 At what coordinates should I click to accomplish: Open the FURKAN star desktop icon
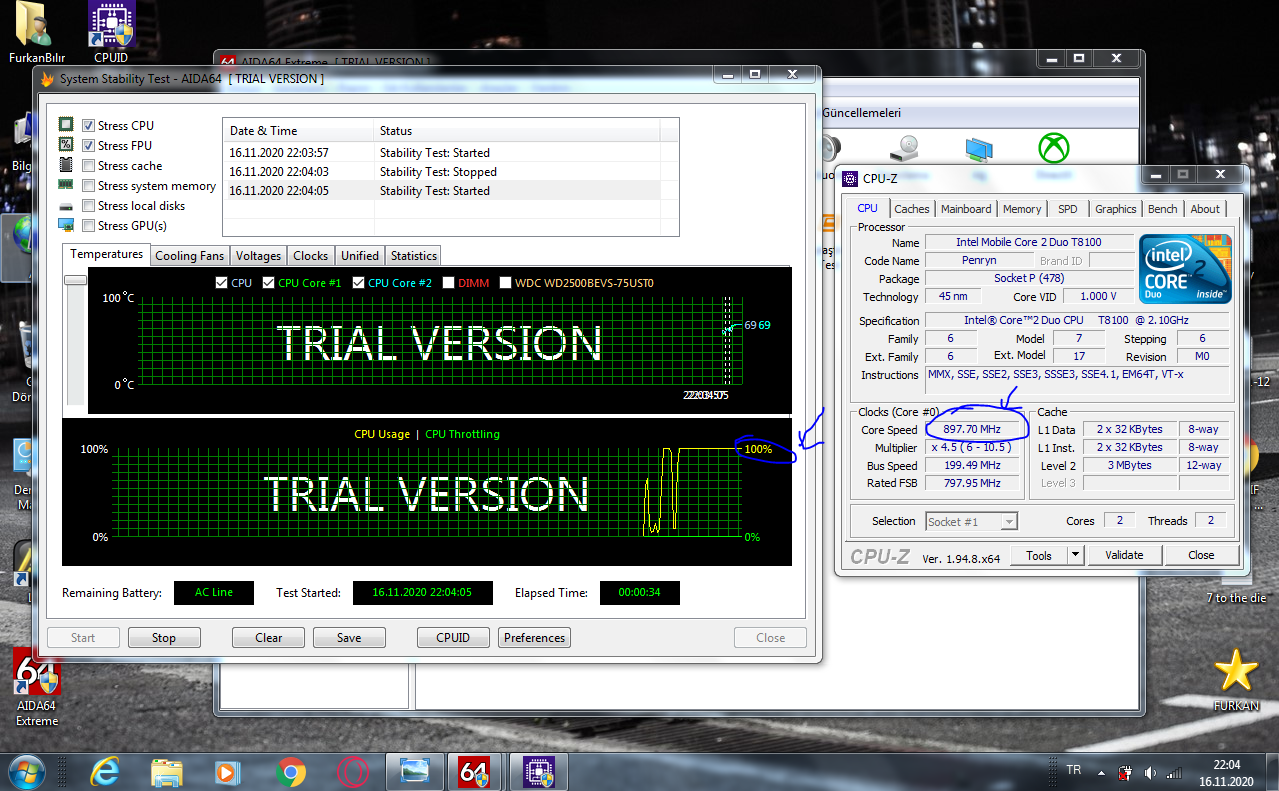1235,672
